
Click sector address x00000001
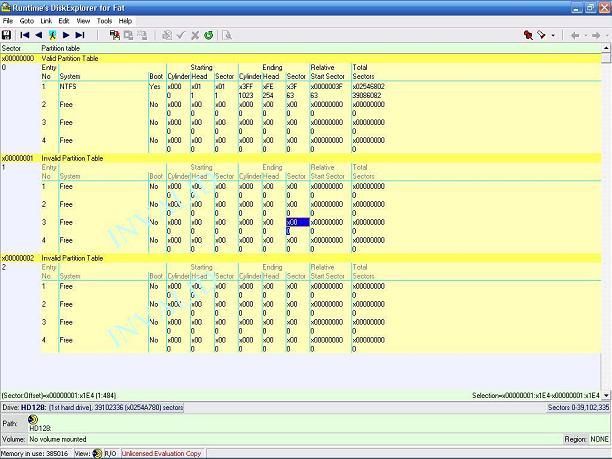[x=18, y=158]
